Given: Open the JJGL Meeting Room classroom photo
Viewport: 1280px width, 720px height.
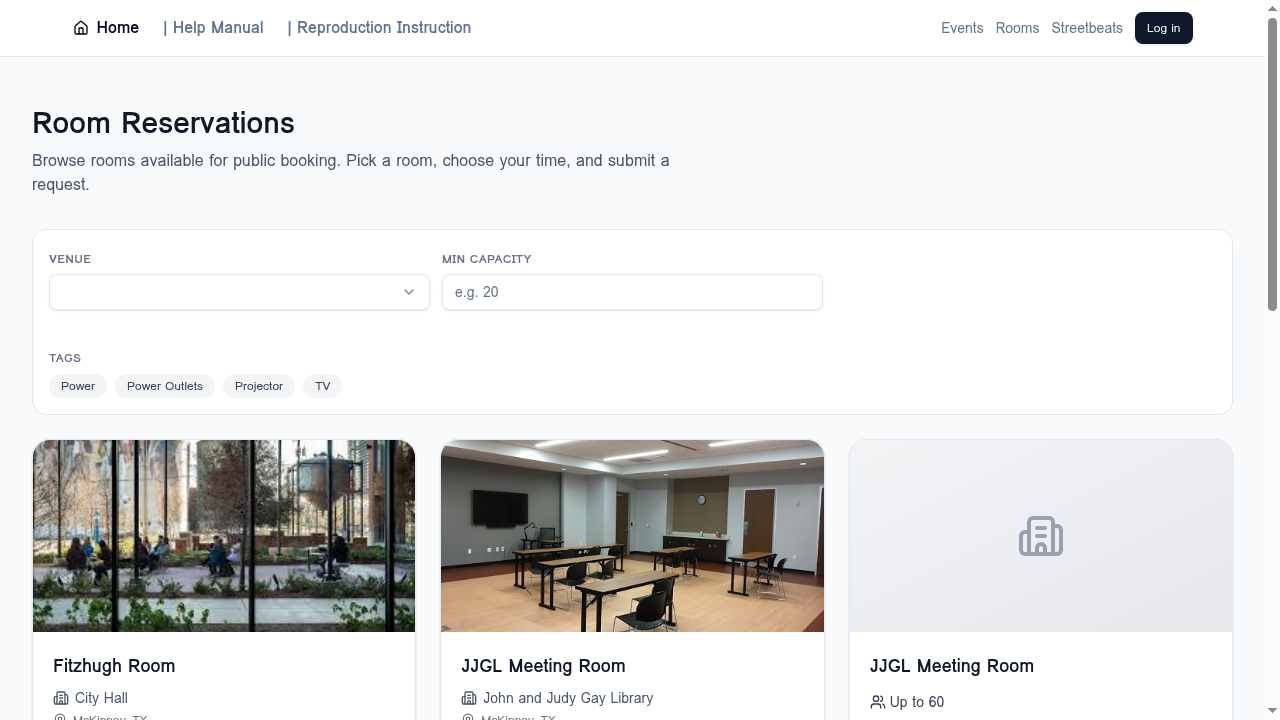Looking at the screenshot, I should click(x=632, y=536).
